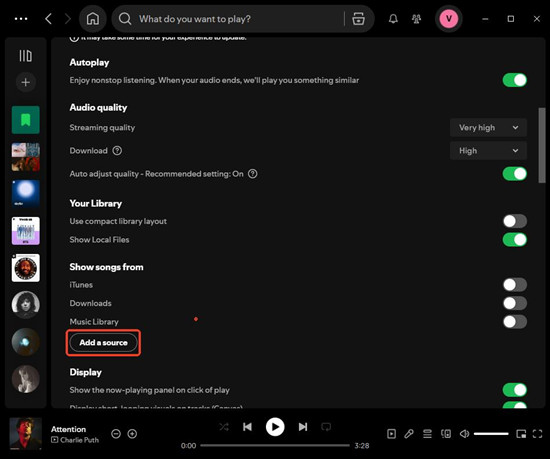Open Friend Activity icon
This screenshot has width=550, height=459.
click(x=416, y=19)
